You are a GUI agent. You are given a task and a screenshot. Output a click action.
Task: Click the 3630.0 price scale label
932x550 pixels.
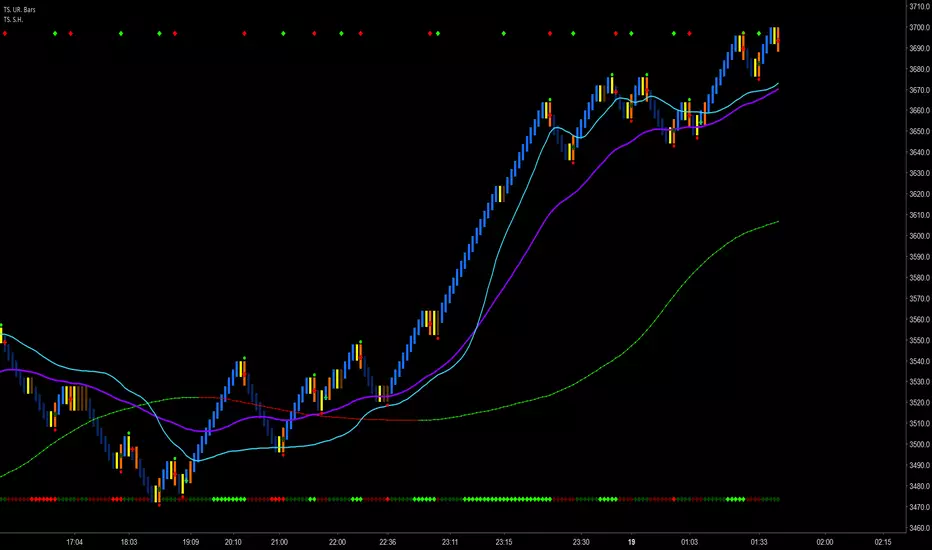click(920, 173)
